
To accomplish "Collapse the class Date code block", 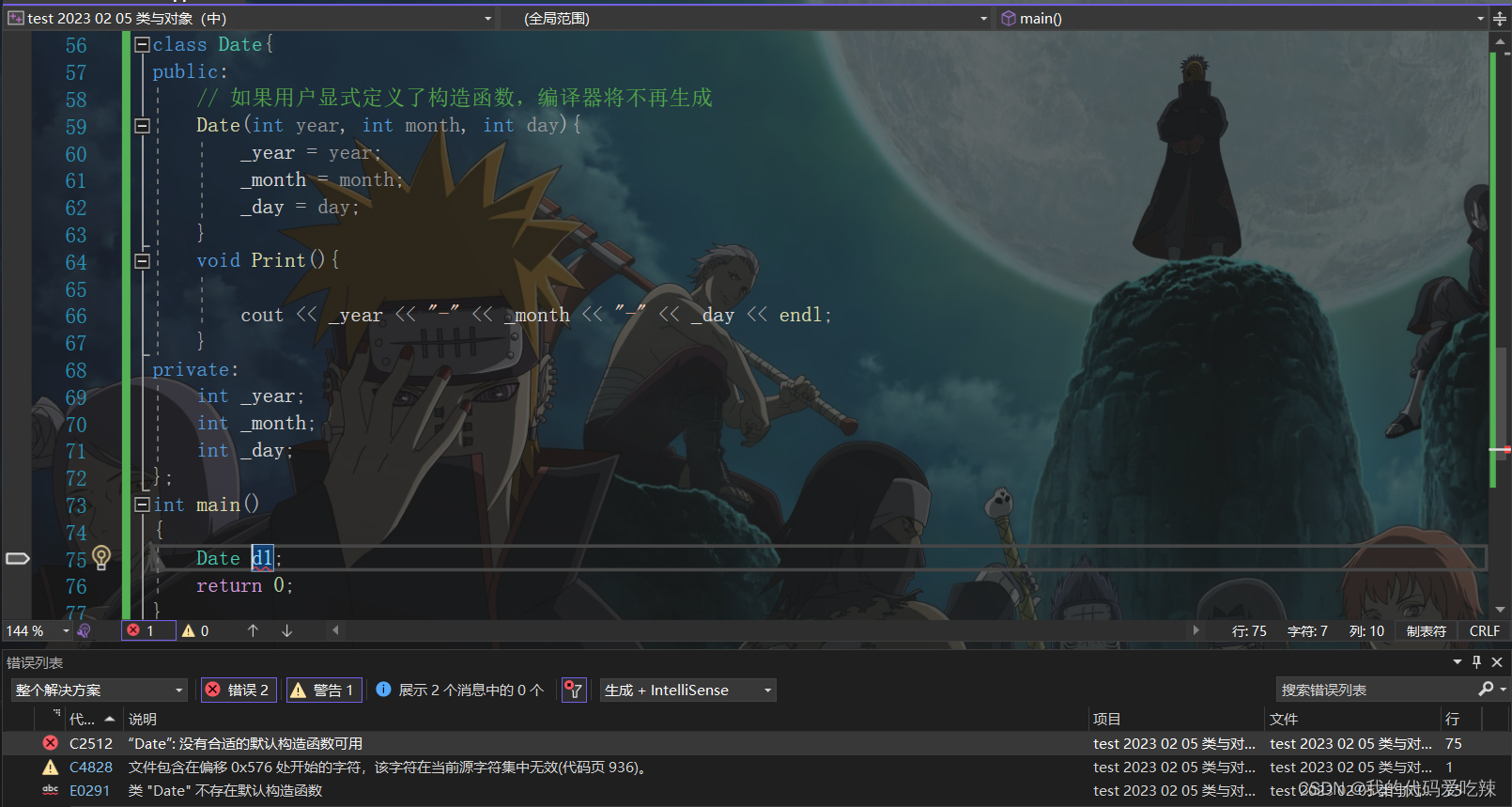I will 143,44.
